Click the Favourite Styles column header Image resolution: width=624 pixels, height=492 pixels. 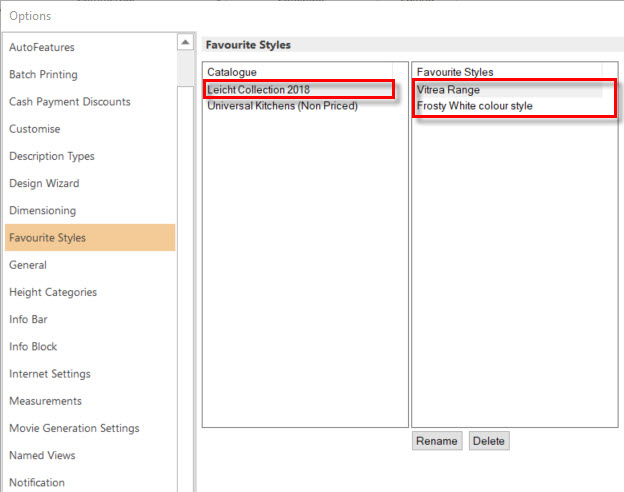pos(508,72)
